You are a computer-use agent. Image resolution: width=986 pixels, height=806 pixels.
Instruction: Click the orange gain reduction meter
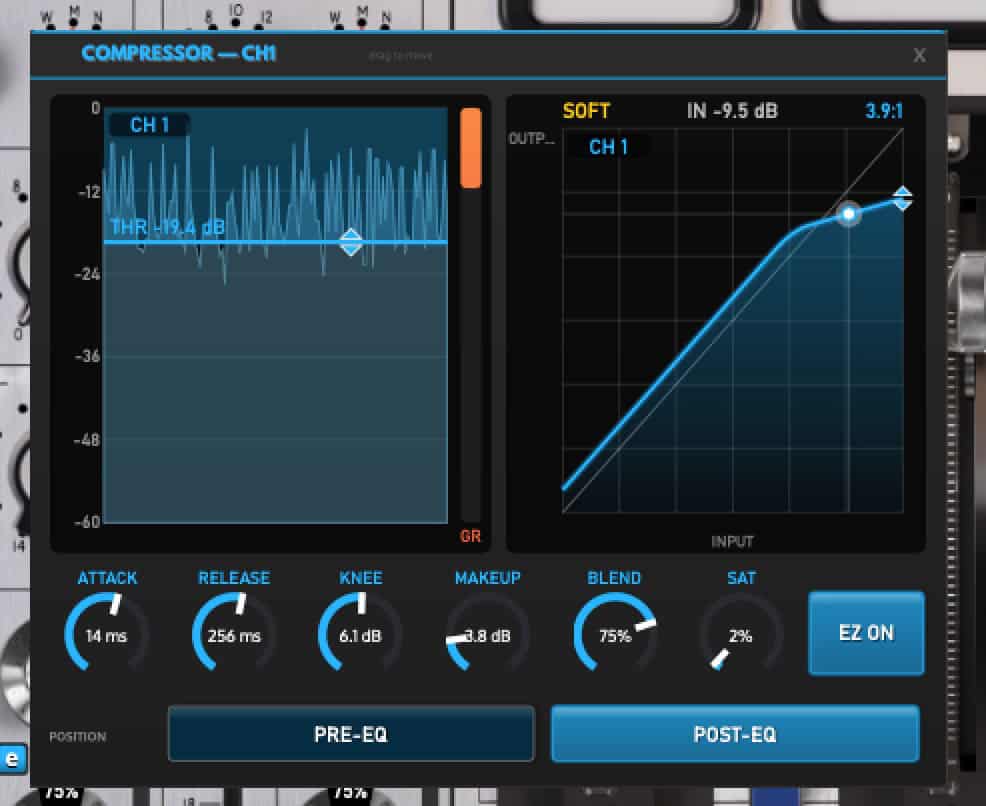pyautogui.click(x=470, y=148)
